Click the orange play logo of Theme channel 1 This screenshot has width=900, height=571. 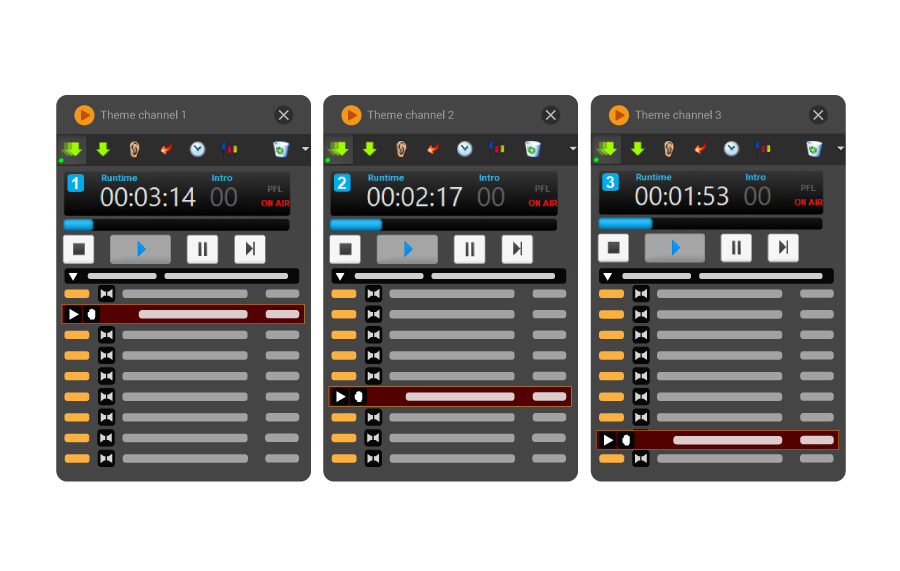coord(84,115)
